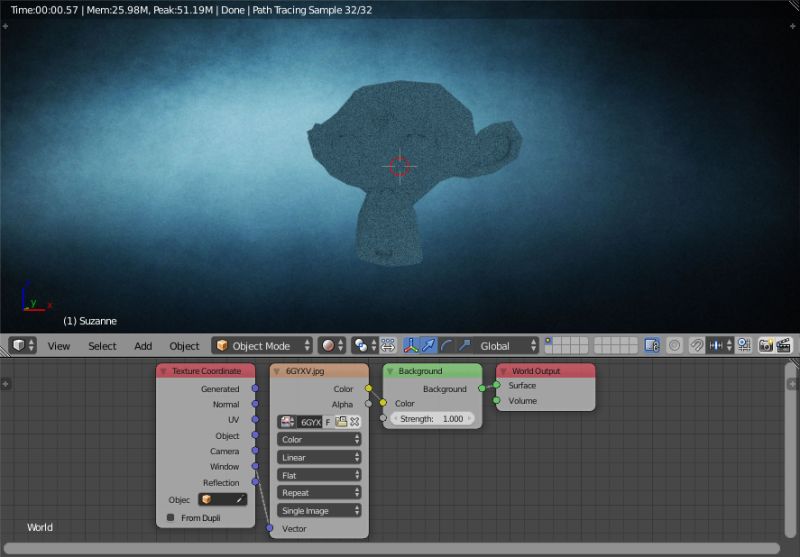Screen dimensions: 800x557
Task: Click the UV output socket
Action: [x=255, y=419]
